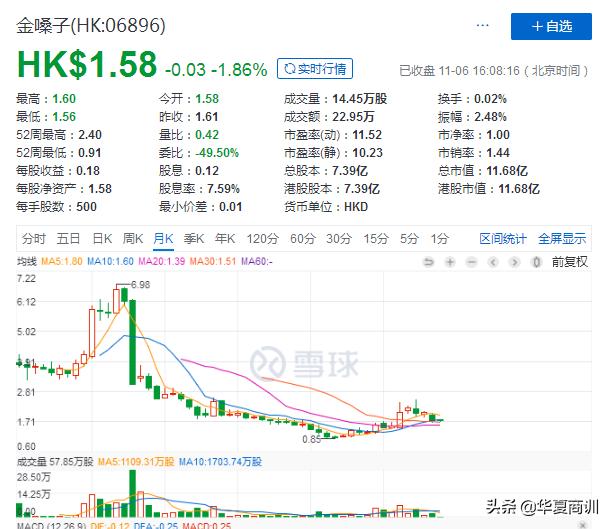This screenshot has height=529, width=613.
Task: Click the 港股市值 11.68亿 value
Action: coord(519,189)
